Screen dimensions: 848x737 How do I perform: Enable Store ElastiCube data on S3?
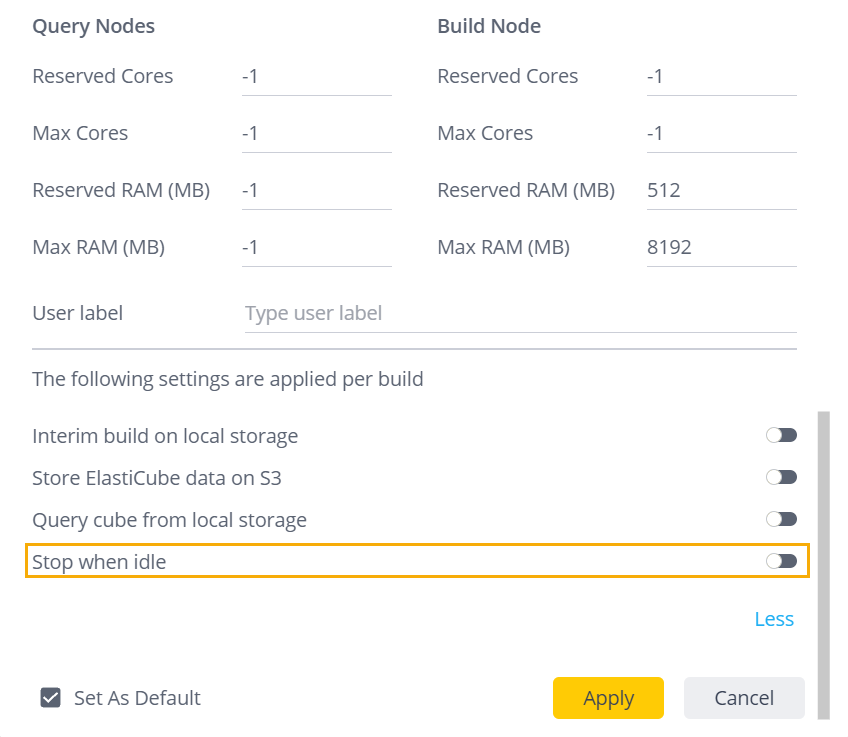click(781, 477)
